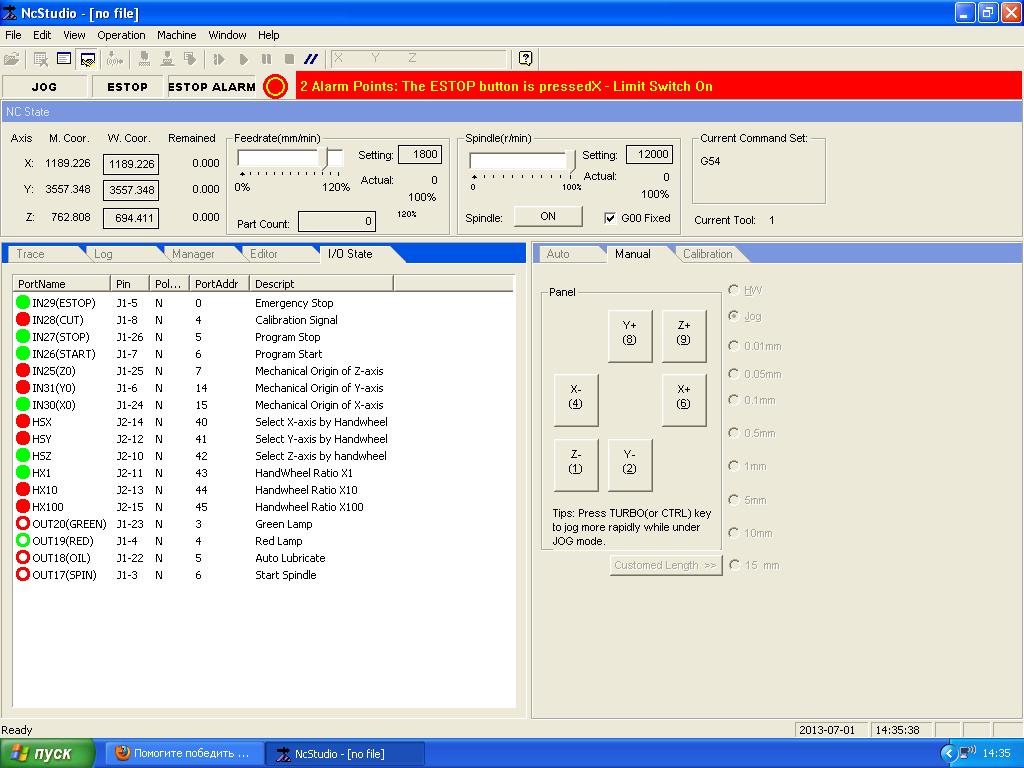Select the 1mm step radio button
Viewport: 1024px width, 768px height.
[734, 466]
